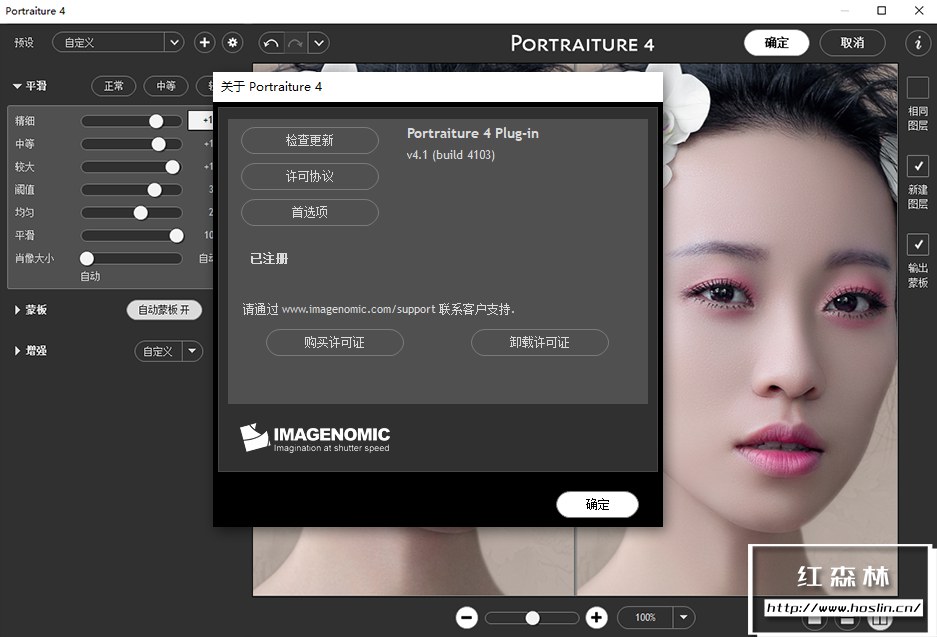Click 确定 in the main toolbar
The height and width of the screenshot is (637, 937).
click(x=776, y=42)
